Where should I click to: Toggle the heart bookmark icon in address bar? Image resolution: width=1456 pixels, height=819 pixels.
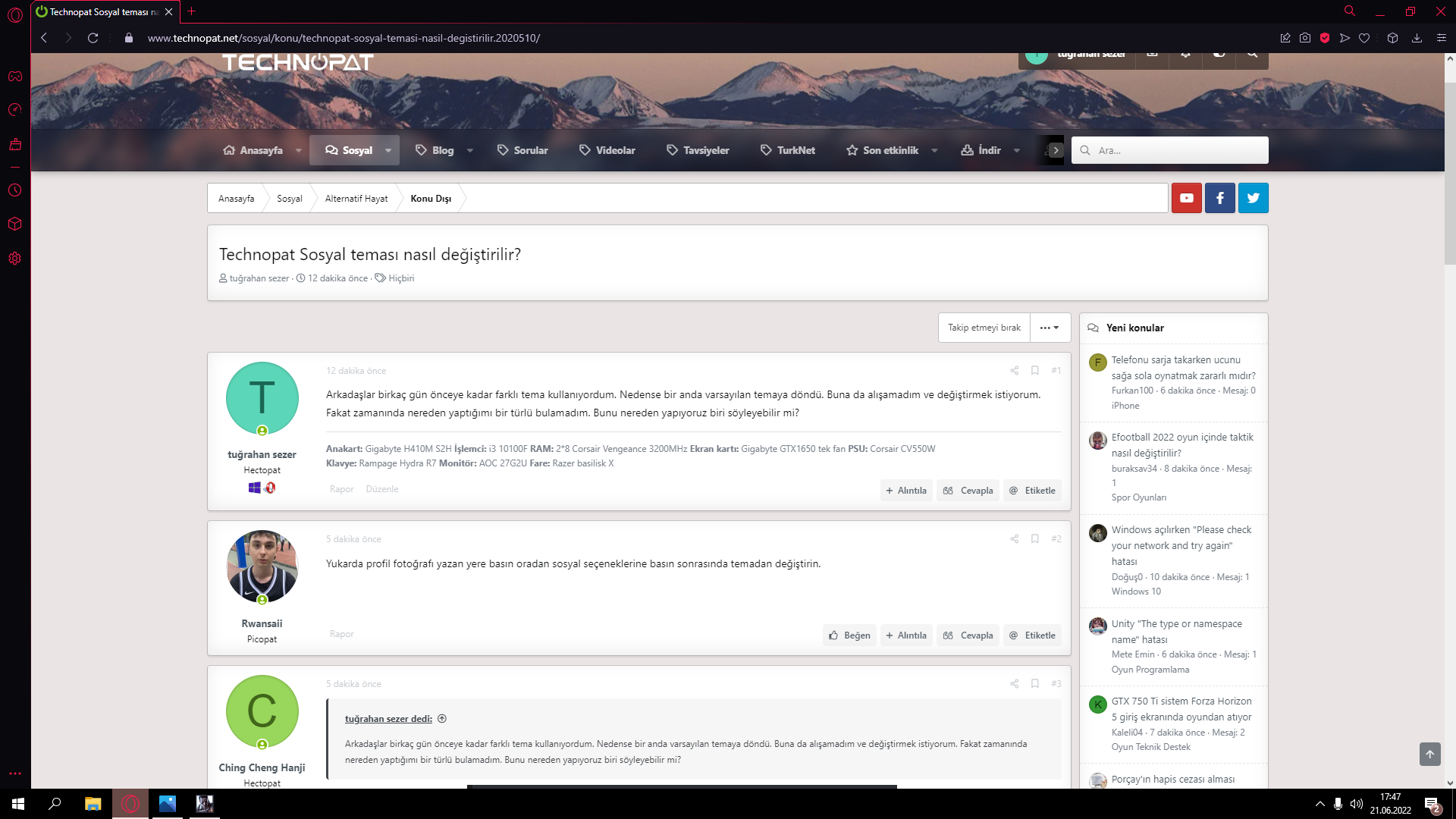coord(1364,38)
